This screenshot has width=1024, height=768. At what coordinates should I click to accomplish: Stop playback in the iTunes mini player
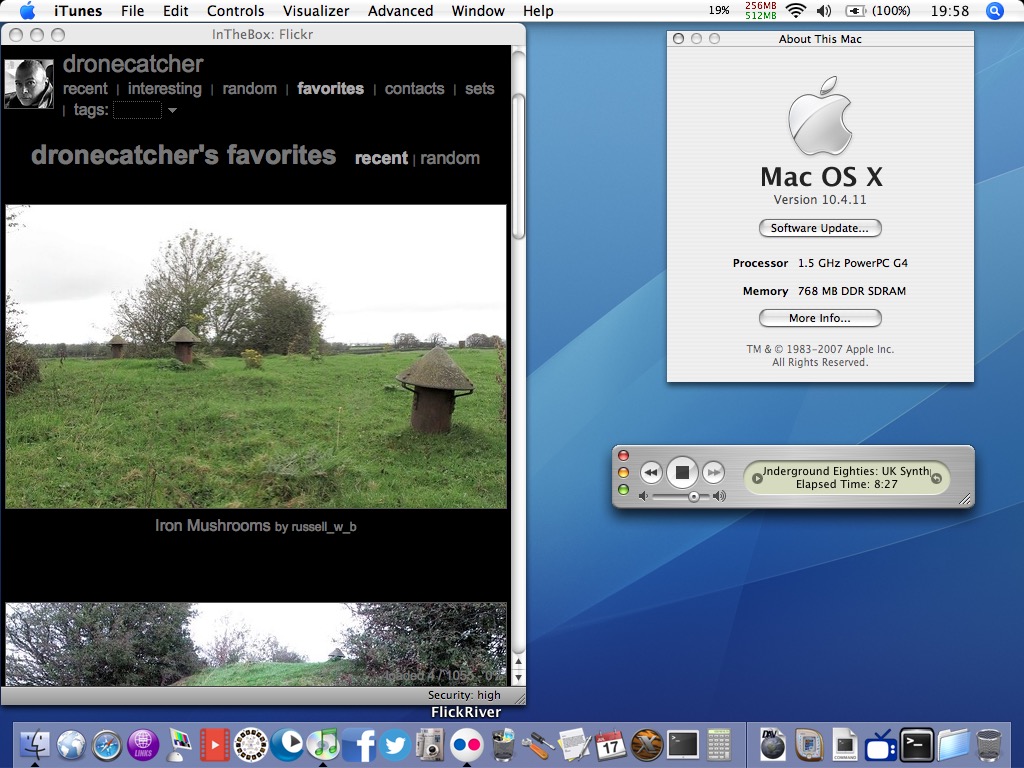click(682, 472)
